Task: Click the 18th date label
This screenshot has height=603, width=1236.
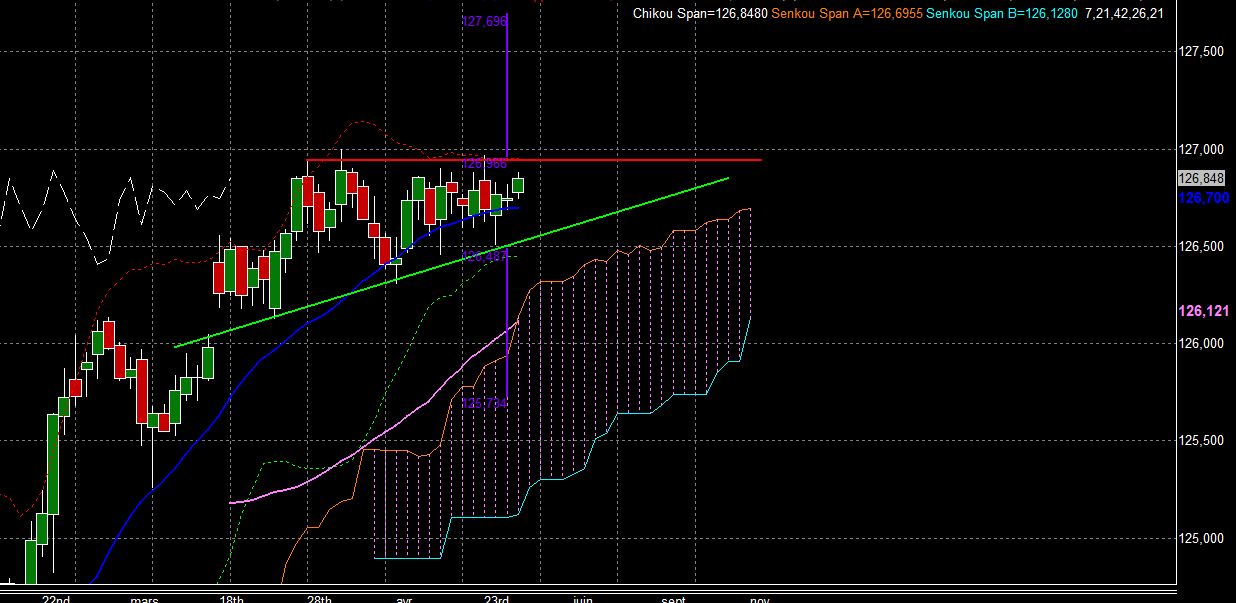Action: coord(231,598)
